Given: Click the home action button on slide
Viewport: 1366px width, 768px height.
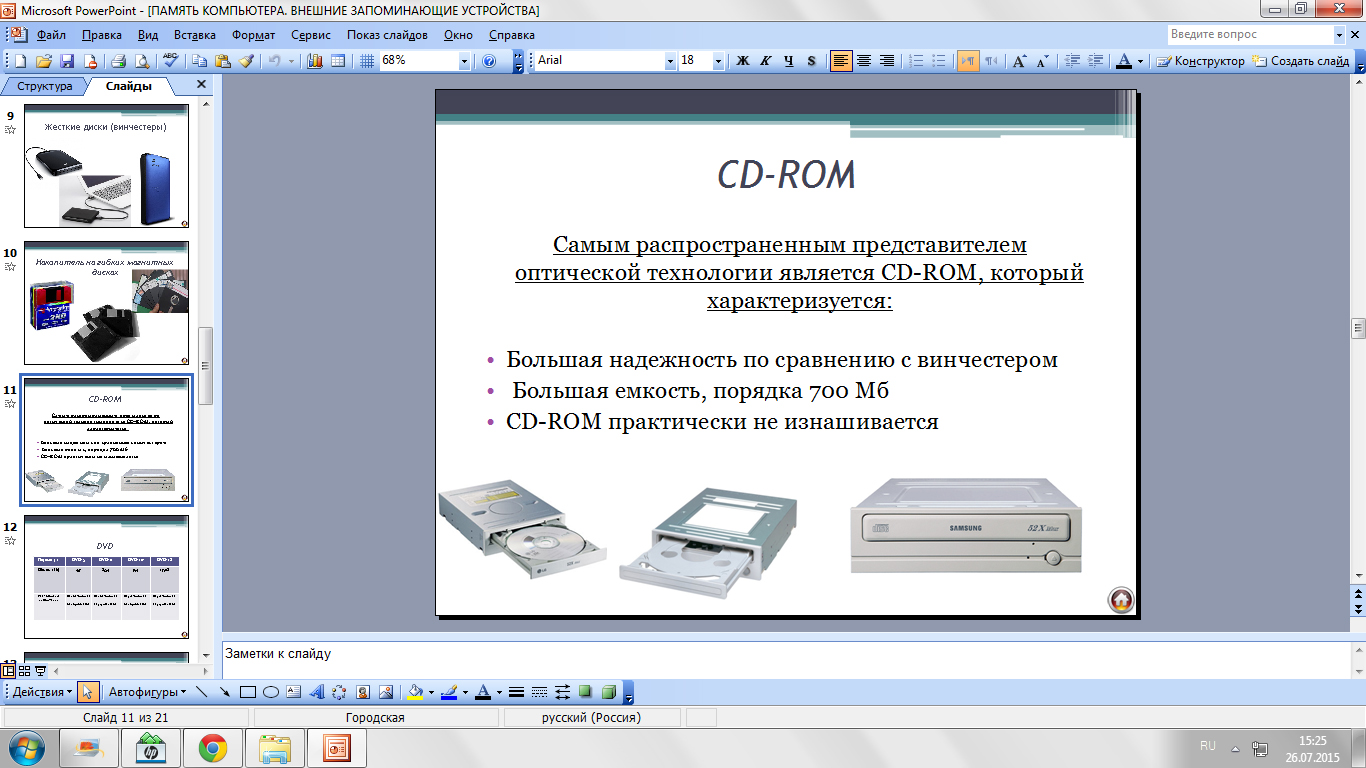Looking at the screenshot, I should click(x=1121, y=600).
